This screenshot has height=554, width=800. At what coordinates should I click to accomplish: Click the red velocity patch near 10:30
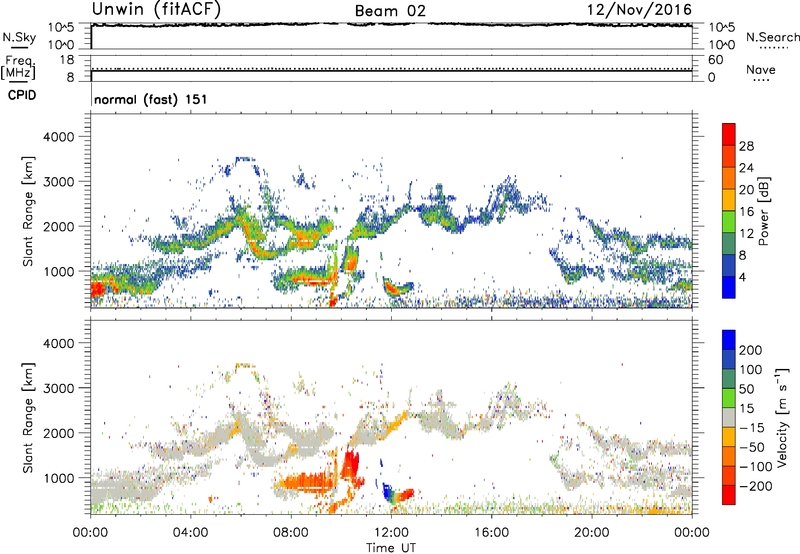pos(351,464)
